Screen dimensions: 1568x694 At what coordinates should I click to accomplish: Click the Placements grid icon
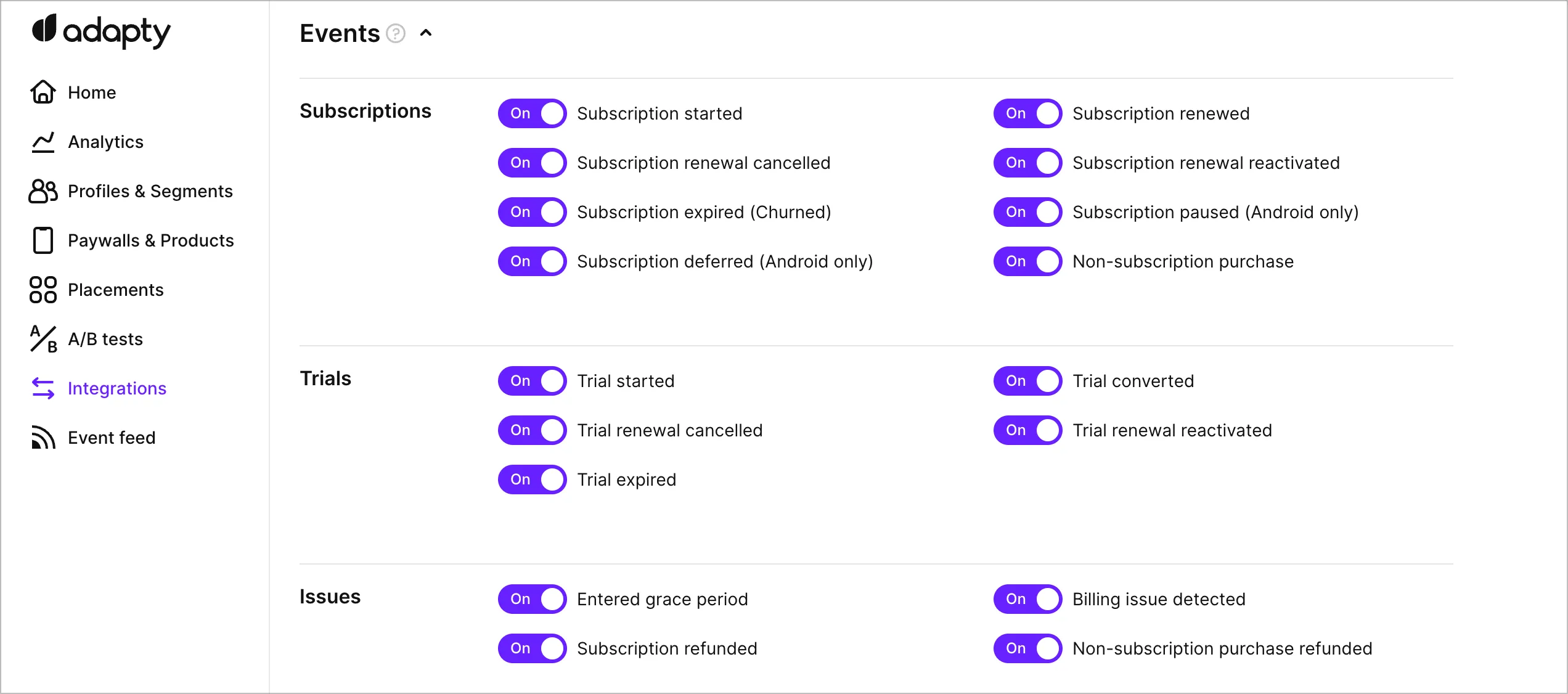click(43, 290)
